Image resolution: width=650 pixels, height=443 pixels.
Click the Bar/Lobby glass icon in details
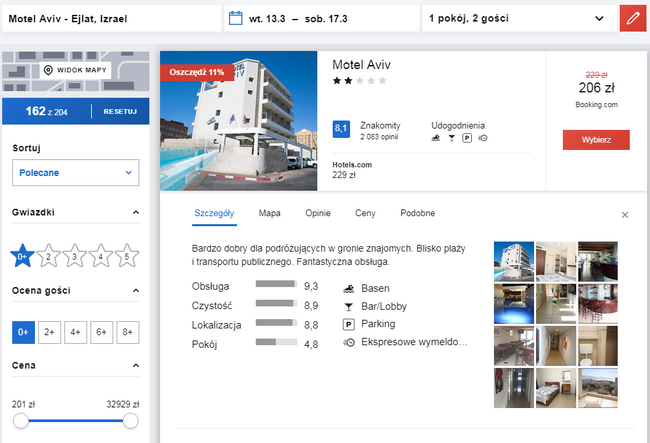click(x=349, y=307)
